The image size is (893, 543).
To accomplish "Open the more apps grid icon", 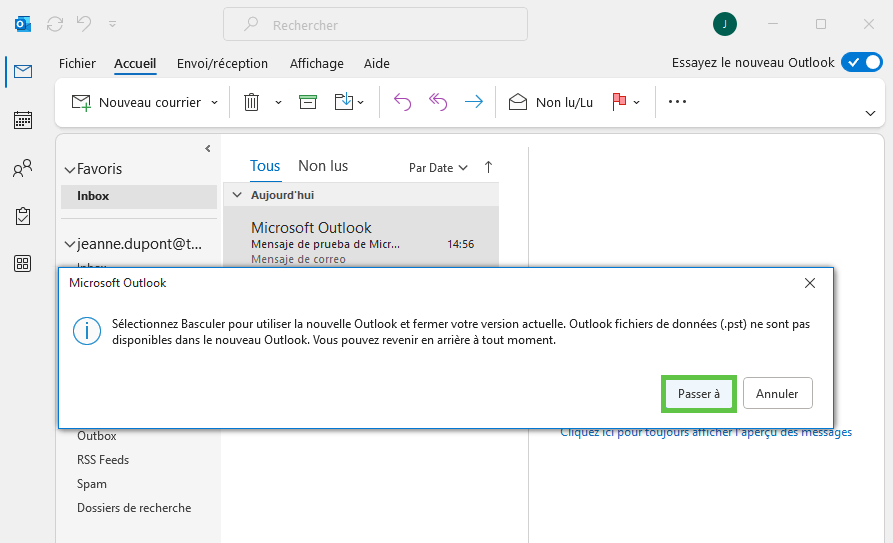I will [x=23, y=264].
